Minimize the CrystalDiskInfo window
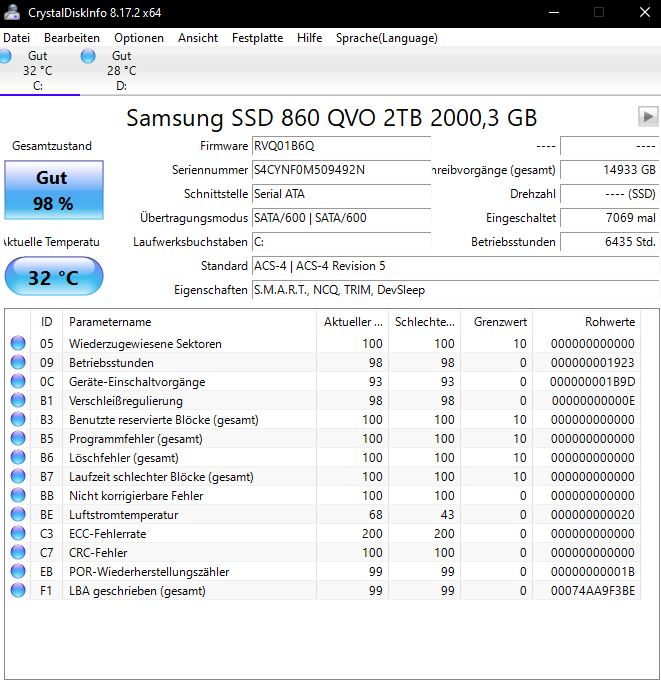The height and width of the screenshot is (685, 661). (554, 12)
